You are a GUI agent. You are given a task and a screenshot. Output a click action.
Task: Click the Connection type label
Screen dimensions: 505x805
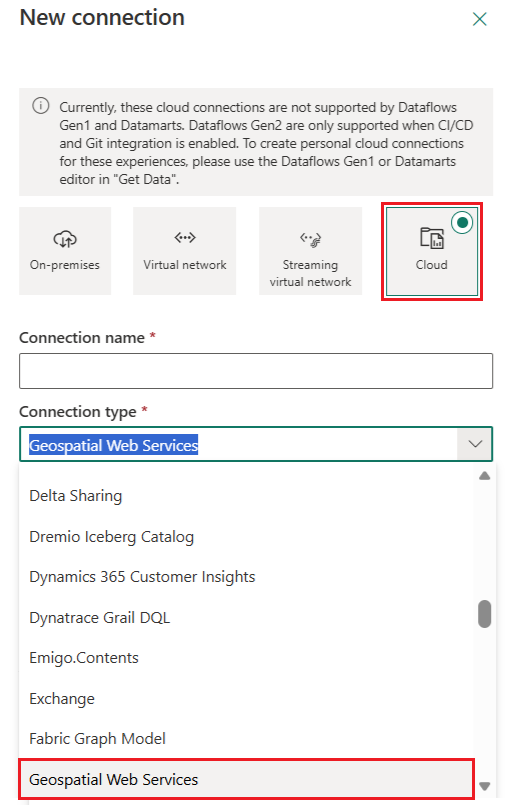pos(78,412)
